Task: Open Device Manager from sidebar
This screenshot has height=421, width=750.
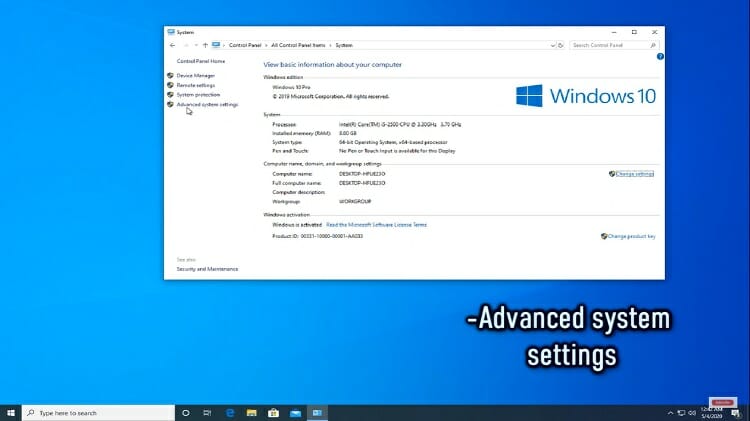Action: click(196, 76)
